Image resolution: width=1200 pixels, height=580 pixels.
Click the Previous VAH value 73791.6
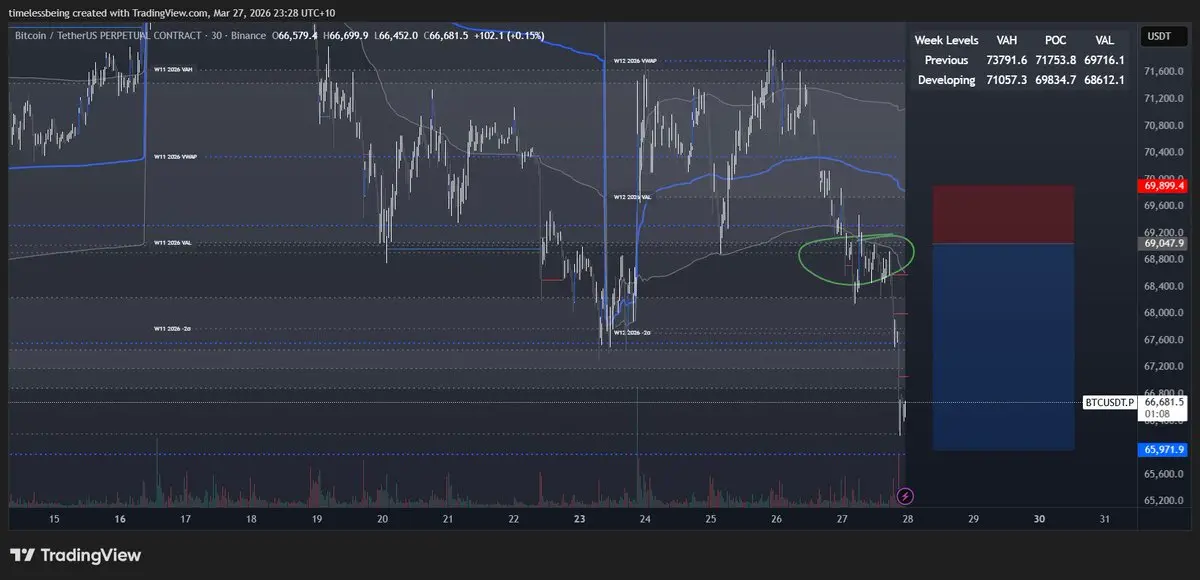click(x=1007, y=60)
